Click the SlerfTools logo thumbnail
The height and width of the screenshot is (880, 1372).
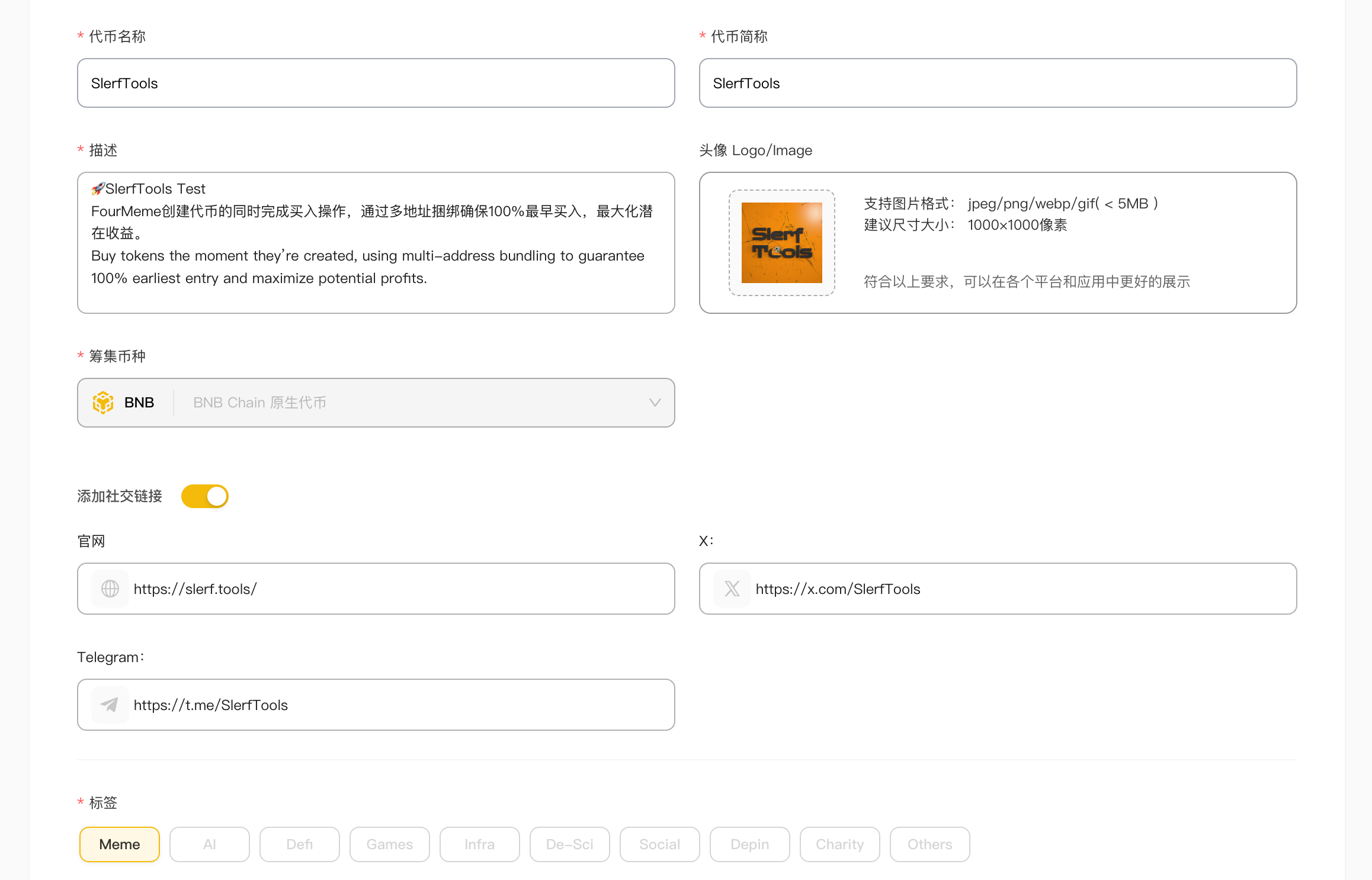(781, 243)
